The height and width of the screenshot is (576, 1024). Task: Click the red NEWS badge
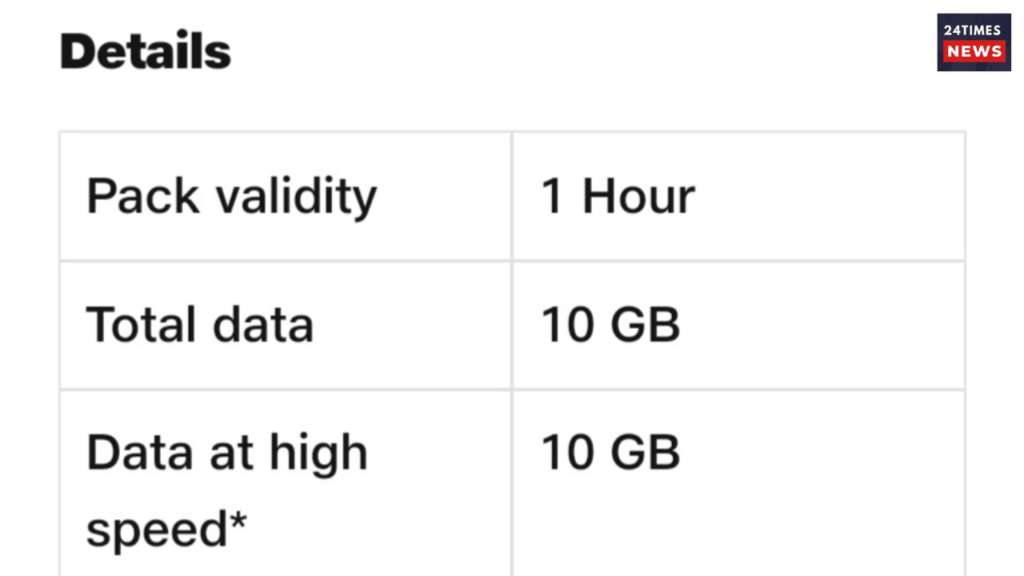tap(974, 52)
